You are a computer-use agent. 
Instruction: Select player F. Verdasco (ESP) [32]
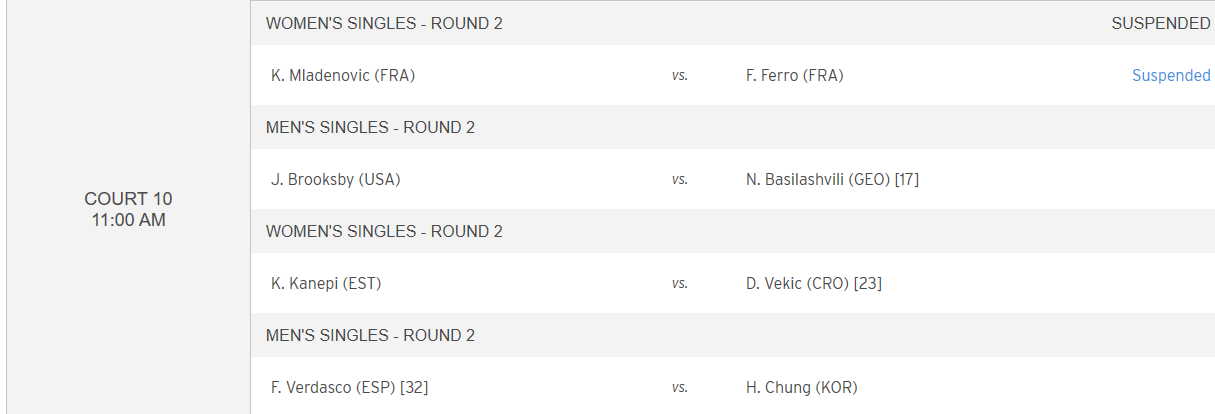coord(350,387)
